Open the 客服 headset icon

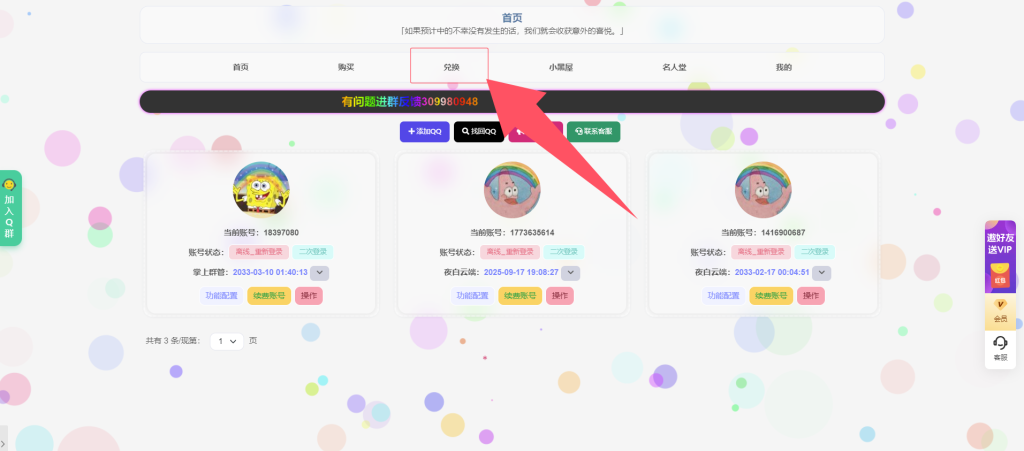[x=1000, y=349]
